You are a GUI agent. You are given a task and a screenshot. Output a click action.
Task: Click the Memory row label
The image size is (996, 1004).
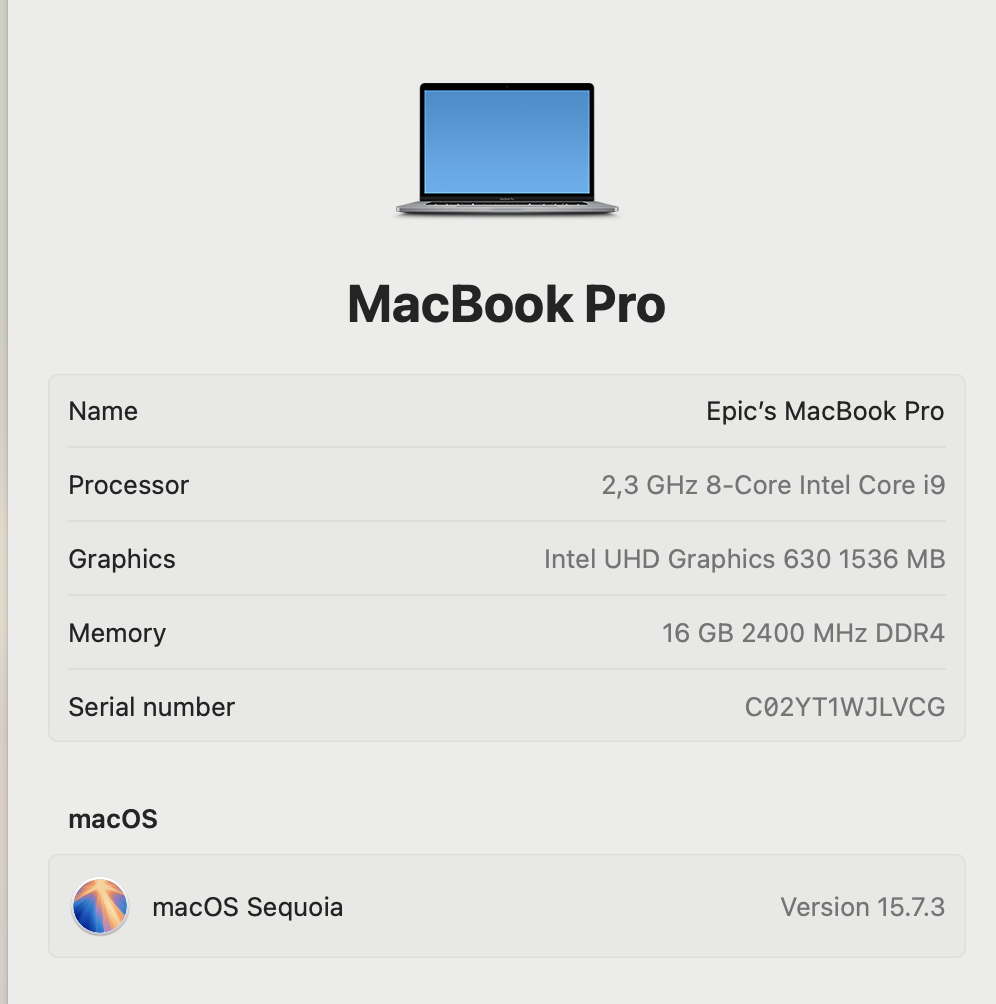pyautogui.click(x=117, y=633)
